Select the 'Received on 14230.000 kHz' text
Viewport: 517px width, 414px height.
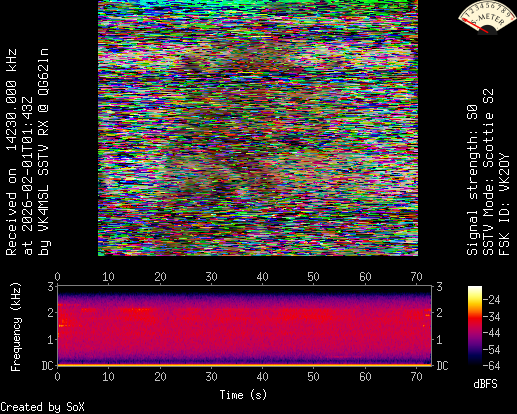tap(11, 152)
